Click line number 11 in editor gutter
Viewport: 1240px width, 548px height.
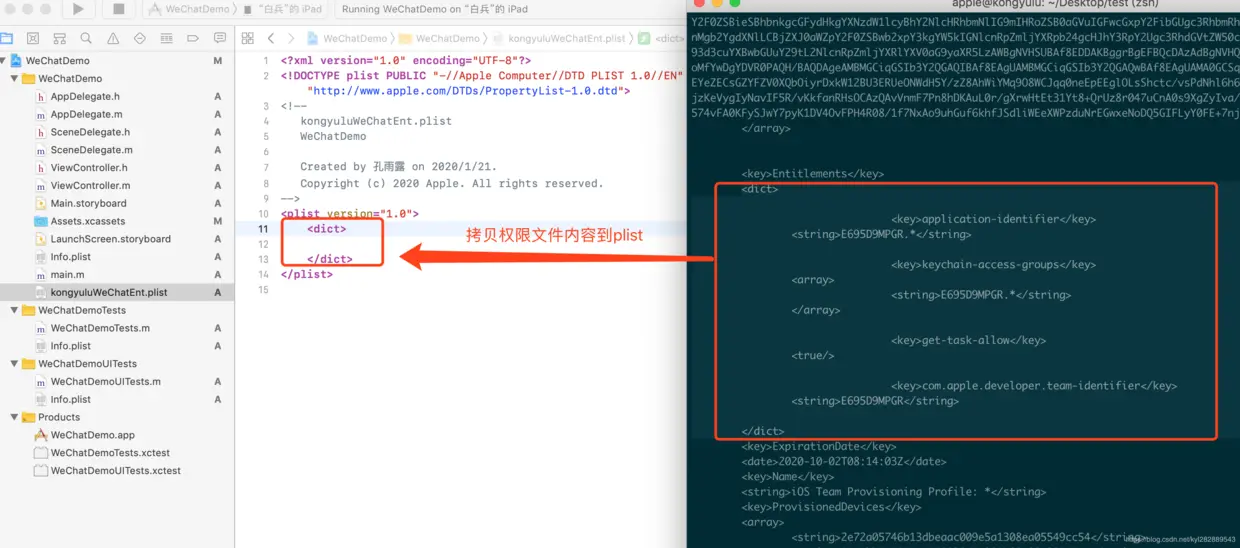[264, 229]
